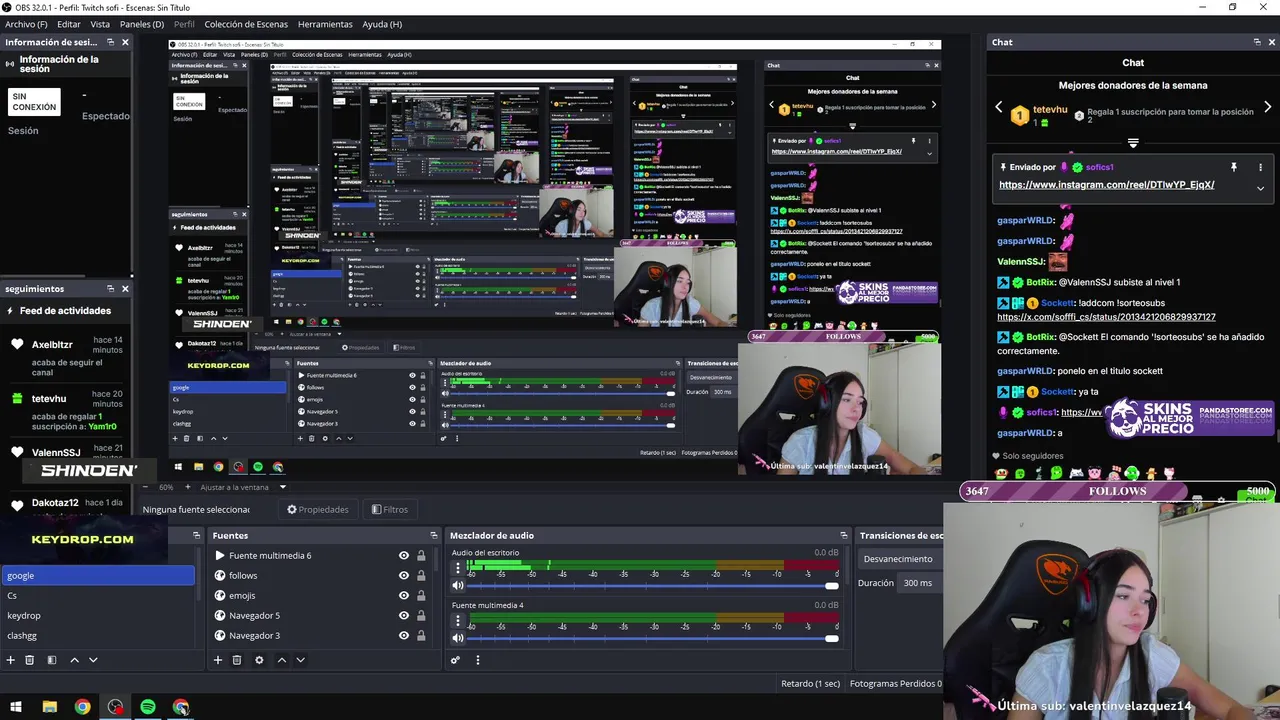
Task: Toggle visibility of Navegador 3
Action: click(404, 636)
